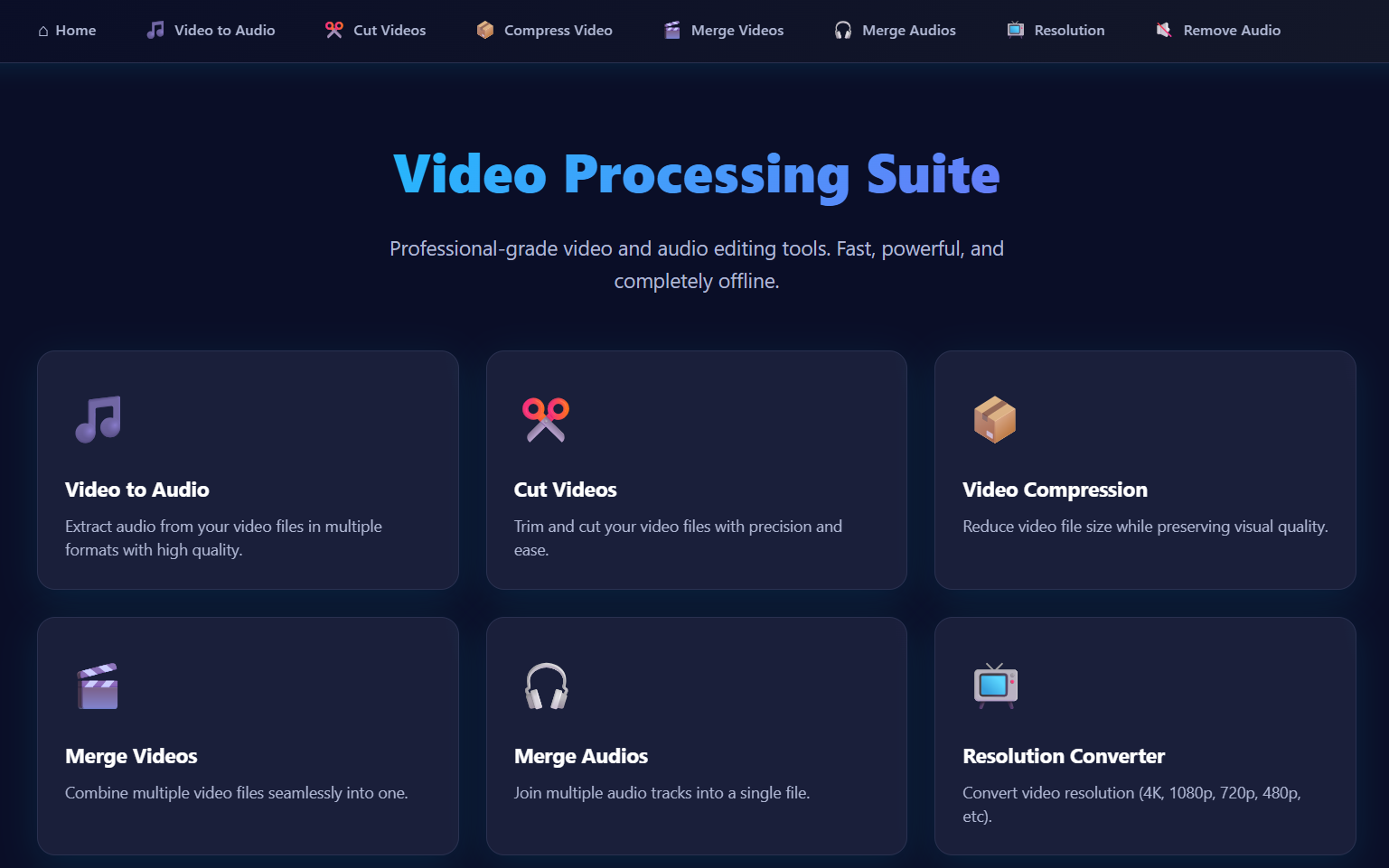The image size is (1389, 868).
Task: Click the muted speaker icon next to Remove Audio
Action: [x=1165, y=30]
